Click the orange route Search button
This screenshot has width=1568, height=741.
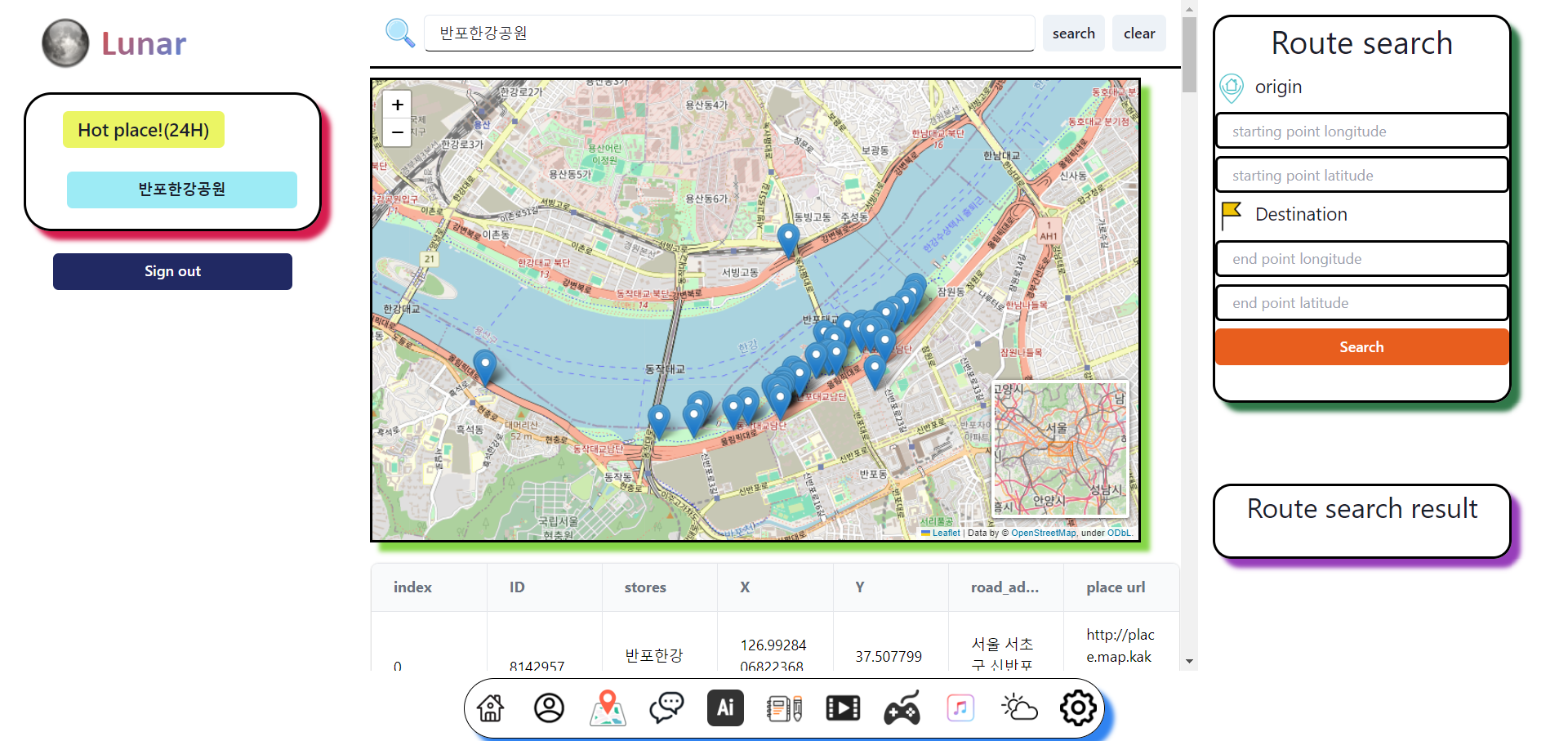[1361, 347]
